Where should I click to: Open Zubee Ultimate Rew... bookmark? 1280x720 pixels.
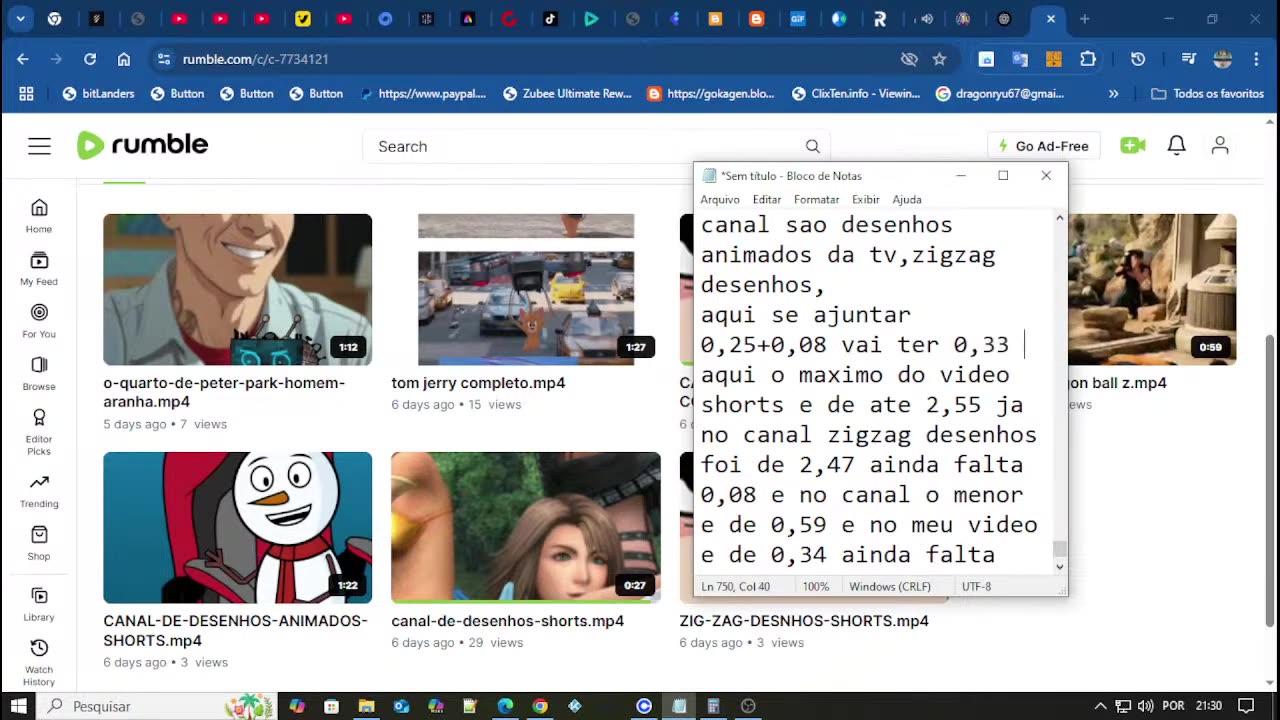(x=567, y=93)
